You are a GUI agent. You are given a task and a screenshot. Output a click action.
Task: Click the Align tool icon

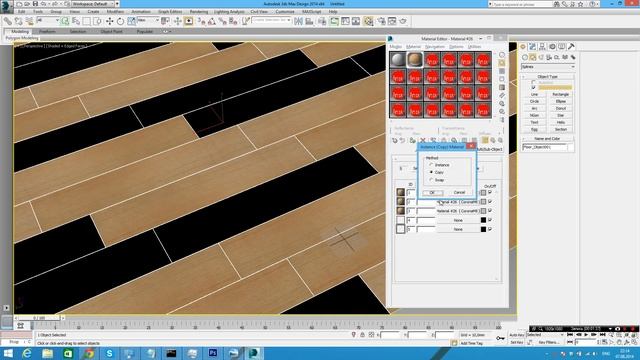pyautogui.click(x=309, y=21)
